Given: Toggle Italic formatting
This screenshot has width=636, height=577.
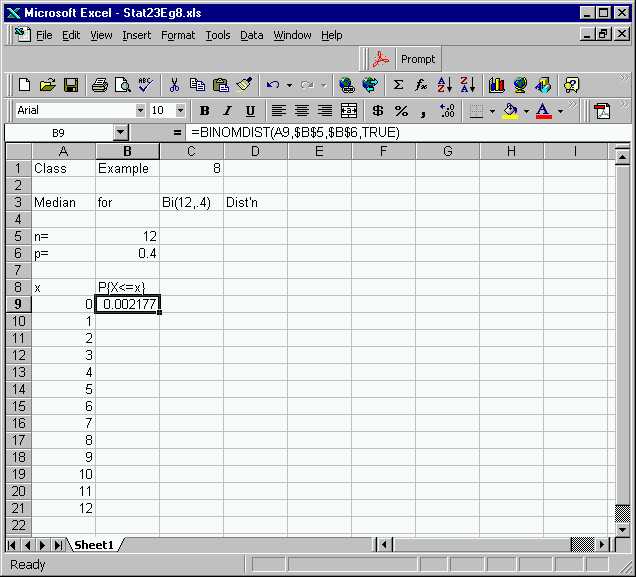Looking at the screenshot, I should (227, 111).
